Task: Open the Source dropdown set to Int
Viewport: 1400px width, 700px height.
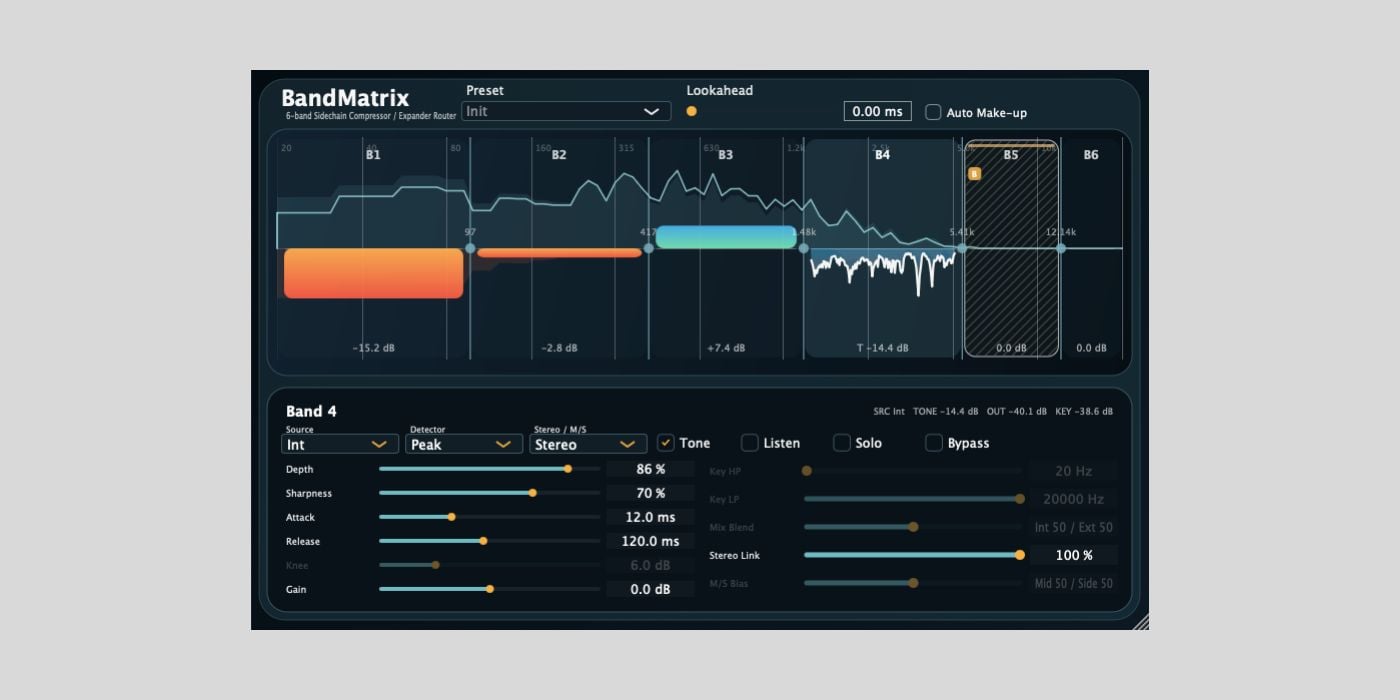Action: point(340,444)
